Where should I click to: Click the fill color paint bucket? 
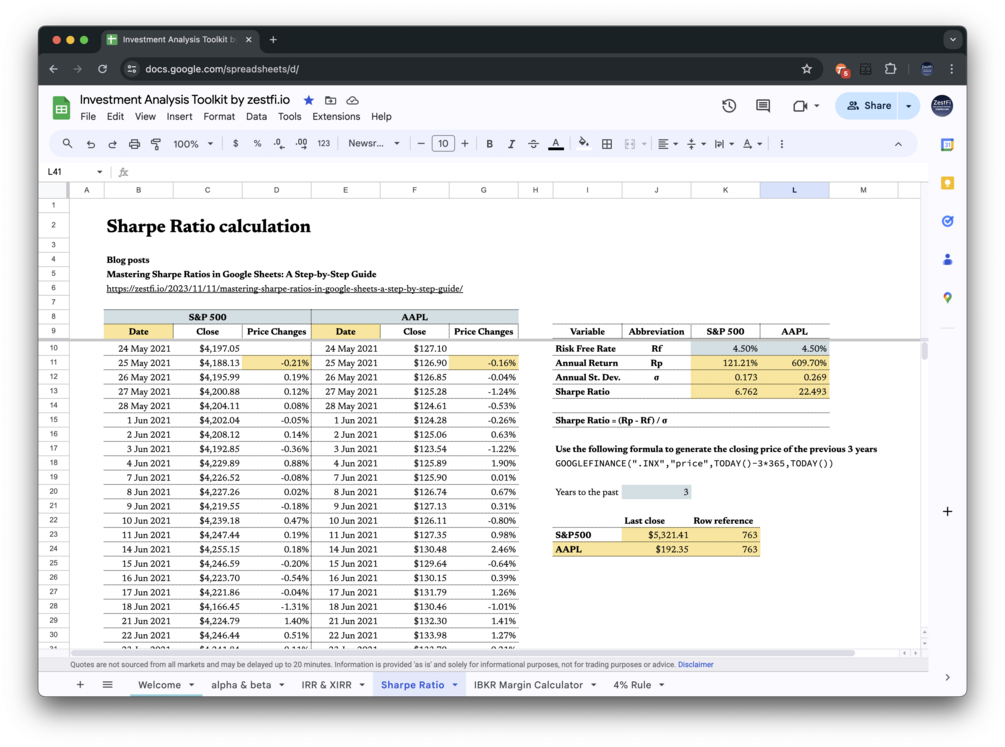[x=583, y=143]
